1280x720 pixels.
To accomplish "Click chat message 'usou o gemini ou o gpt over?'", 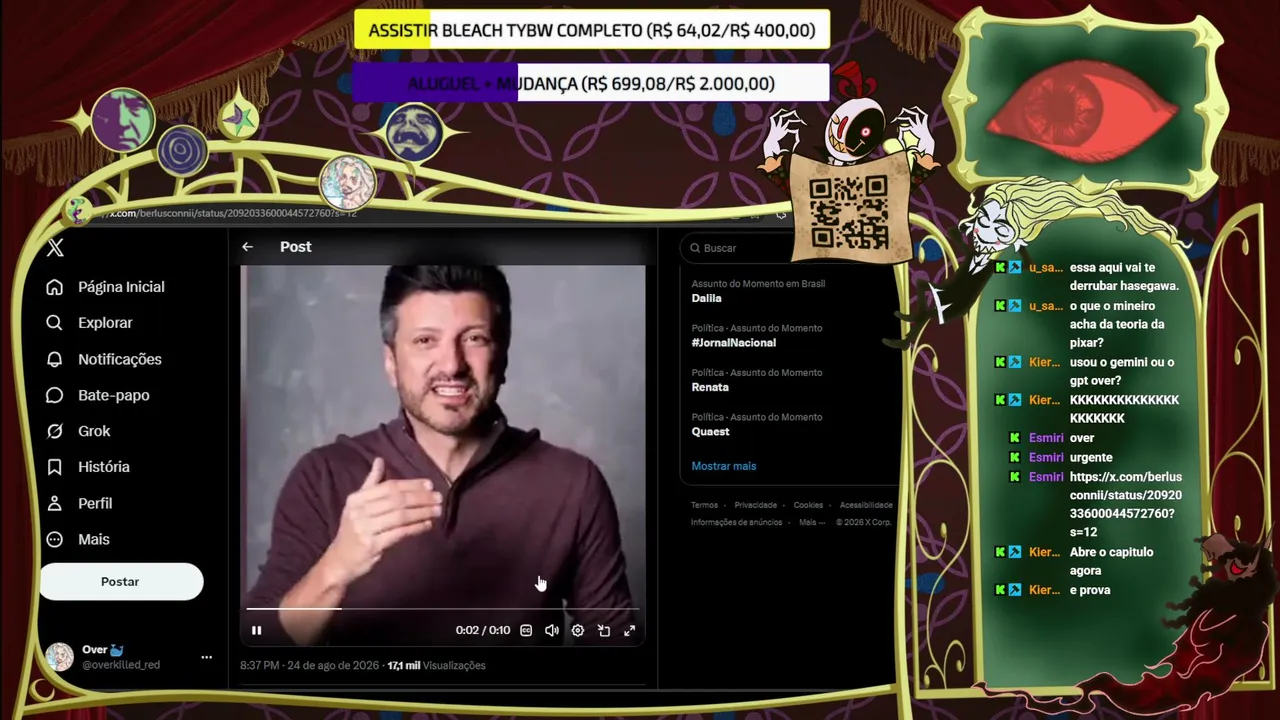I will tap(1122, 372).
